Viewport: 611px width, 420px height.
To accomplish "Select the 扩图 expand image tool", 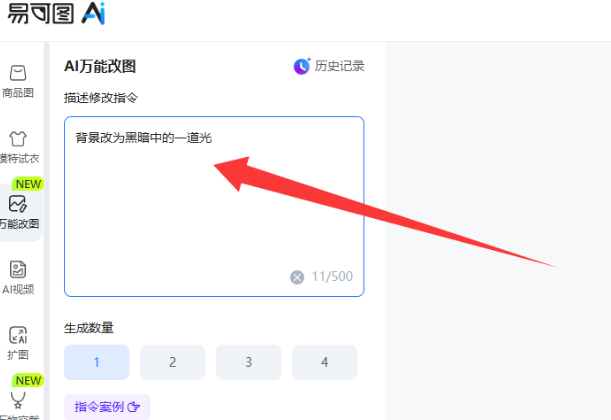I will tap(18, 335).
